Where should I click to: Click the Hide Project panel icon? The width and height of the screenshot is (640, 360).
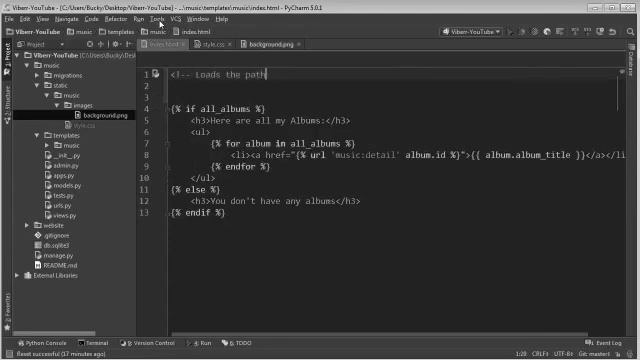pos(129,44)
